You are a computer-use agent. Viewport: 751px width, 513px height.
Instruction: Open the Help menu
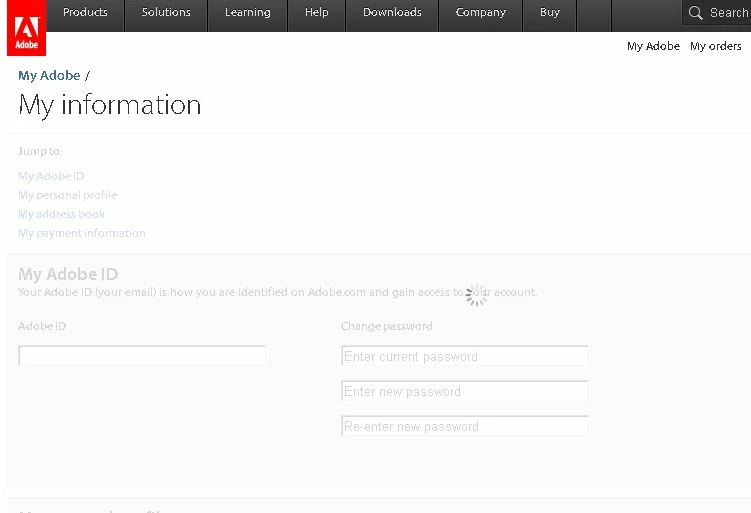click(317, 12)
